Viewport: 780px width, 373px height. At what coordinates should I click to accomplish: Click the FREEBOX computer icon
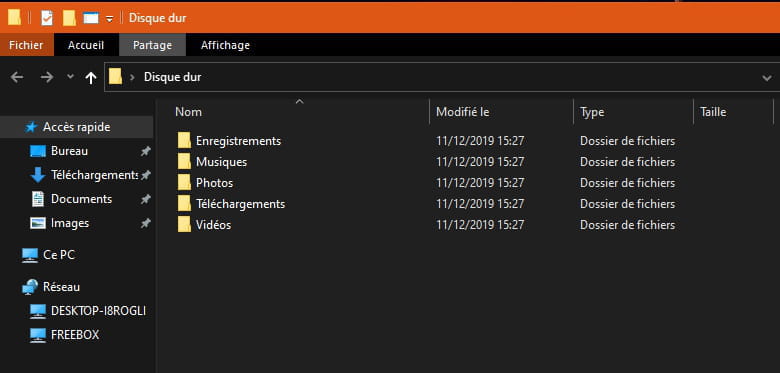coord(38,335)
